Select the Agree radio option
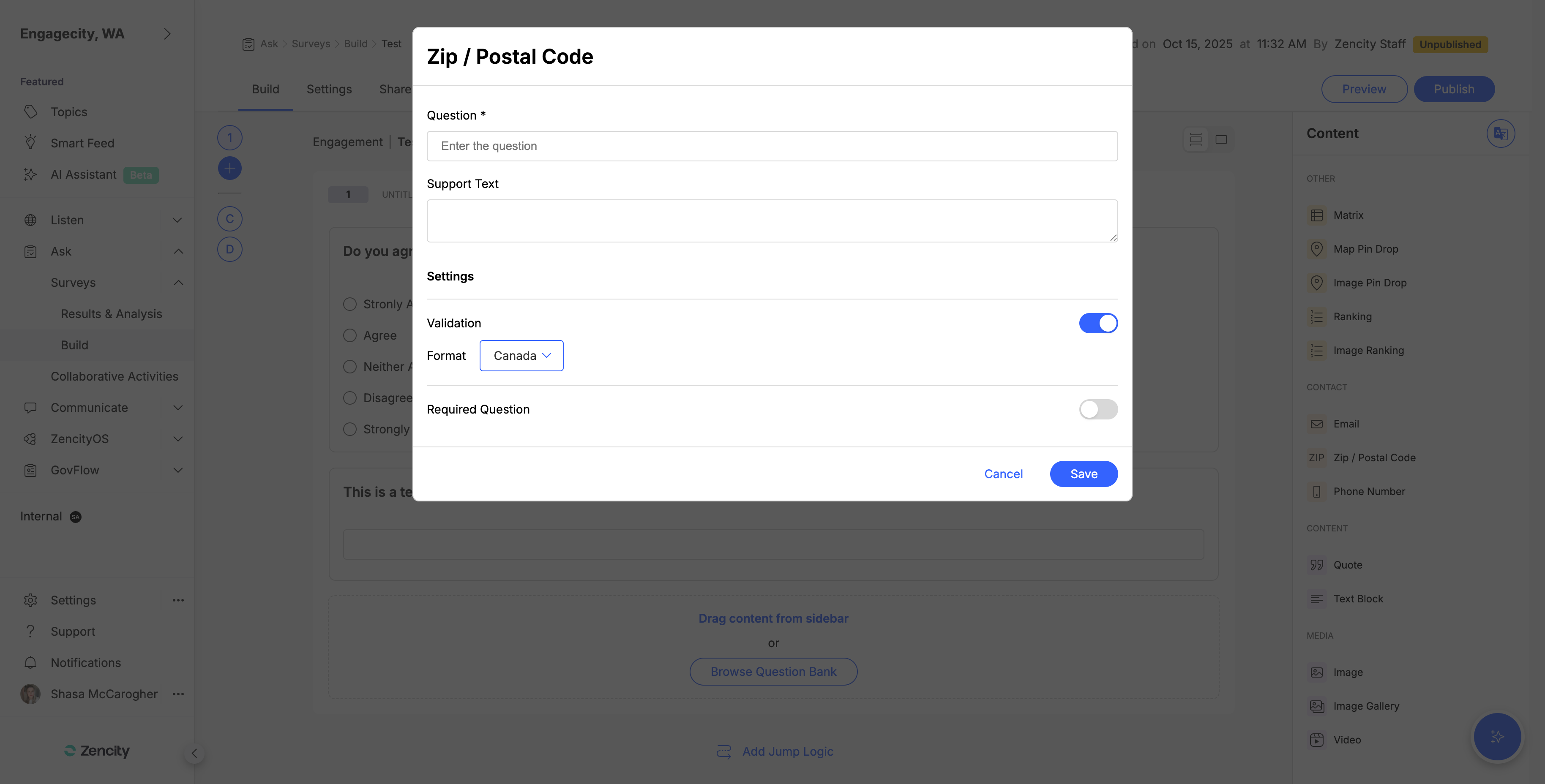Viewport: 1545px width, 784px height. 350,335
